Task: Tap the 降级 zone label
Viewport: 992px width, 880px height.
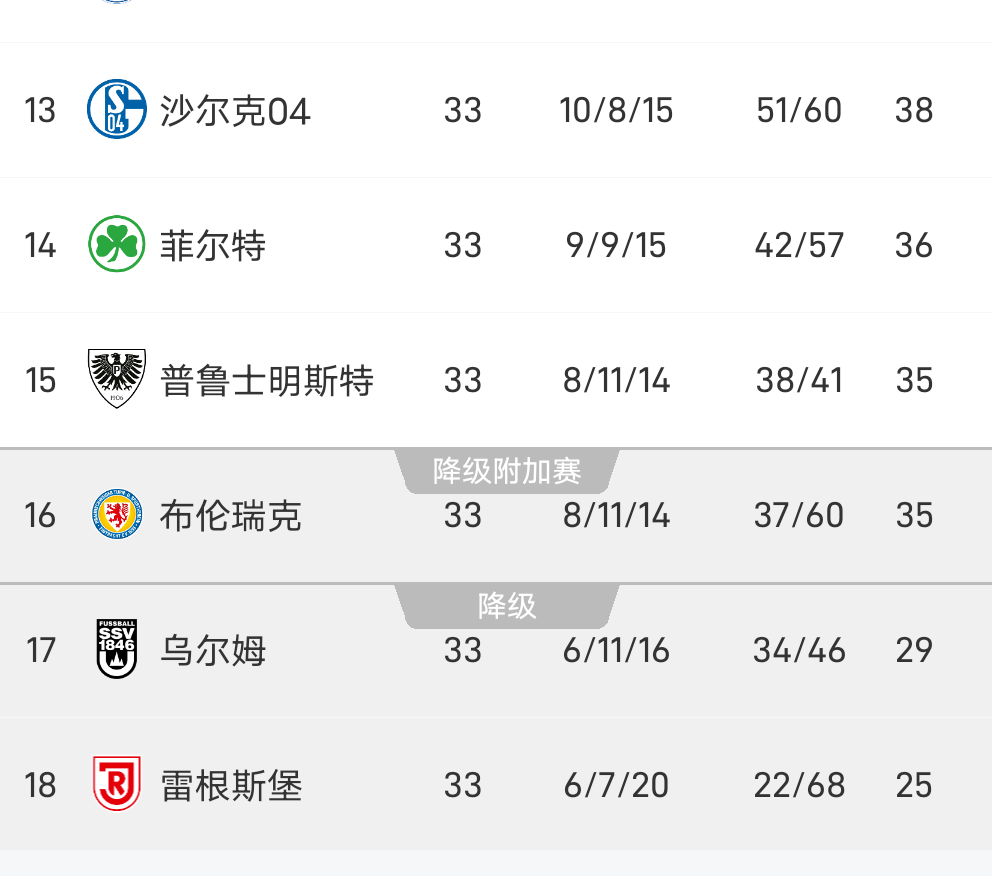Action: [x=507, y=606]
